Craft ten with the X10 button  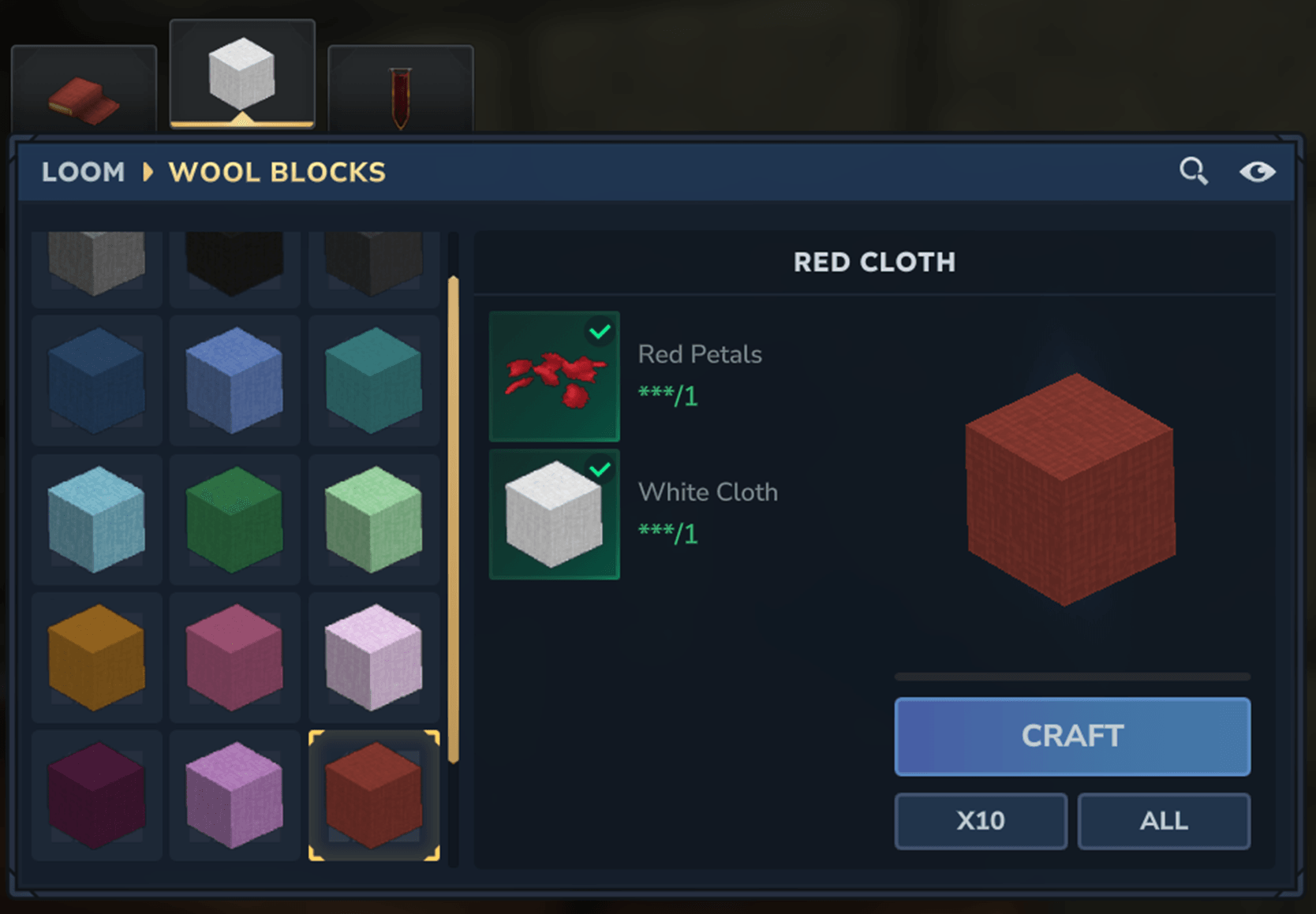pos(981,821)
